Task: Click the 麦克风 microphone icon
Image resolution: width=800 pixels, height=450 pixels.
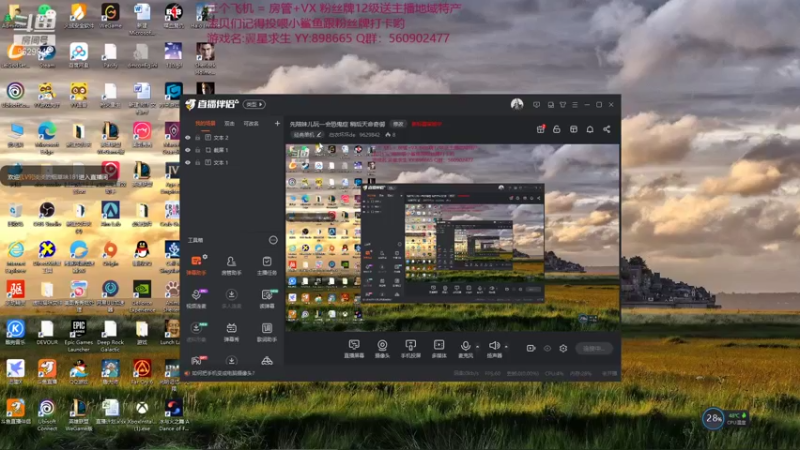Action: point(465,348)
